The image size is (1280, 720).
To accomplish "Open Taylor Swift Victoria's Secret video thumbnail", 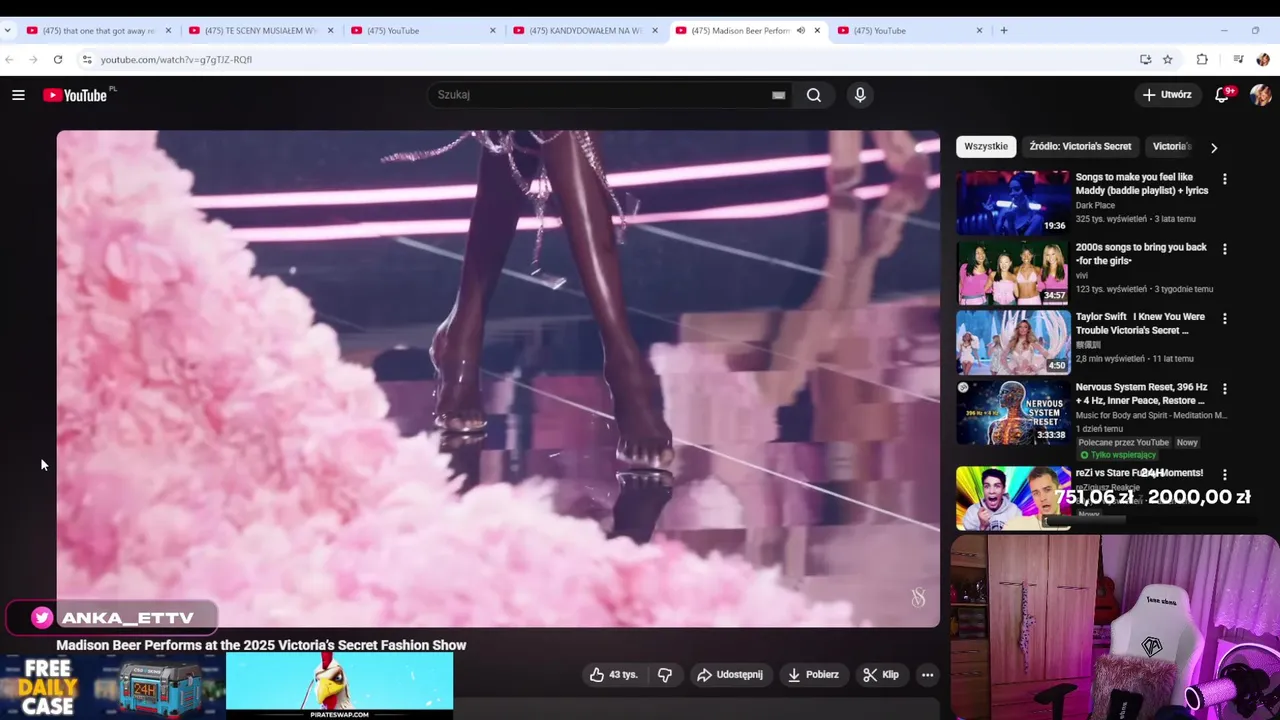I will tap(1013, 342).
